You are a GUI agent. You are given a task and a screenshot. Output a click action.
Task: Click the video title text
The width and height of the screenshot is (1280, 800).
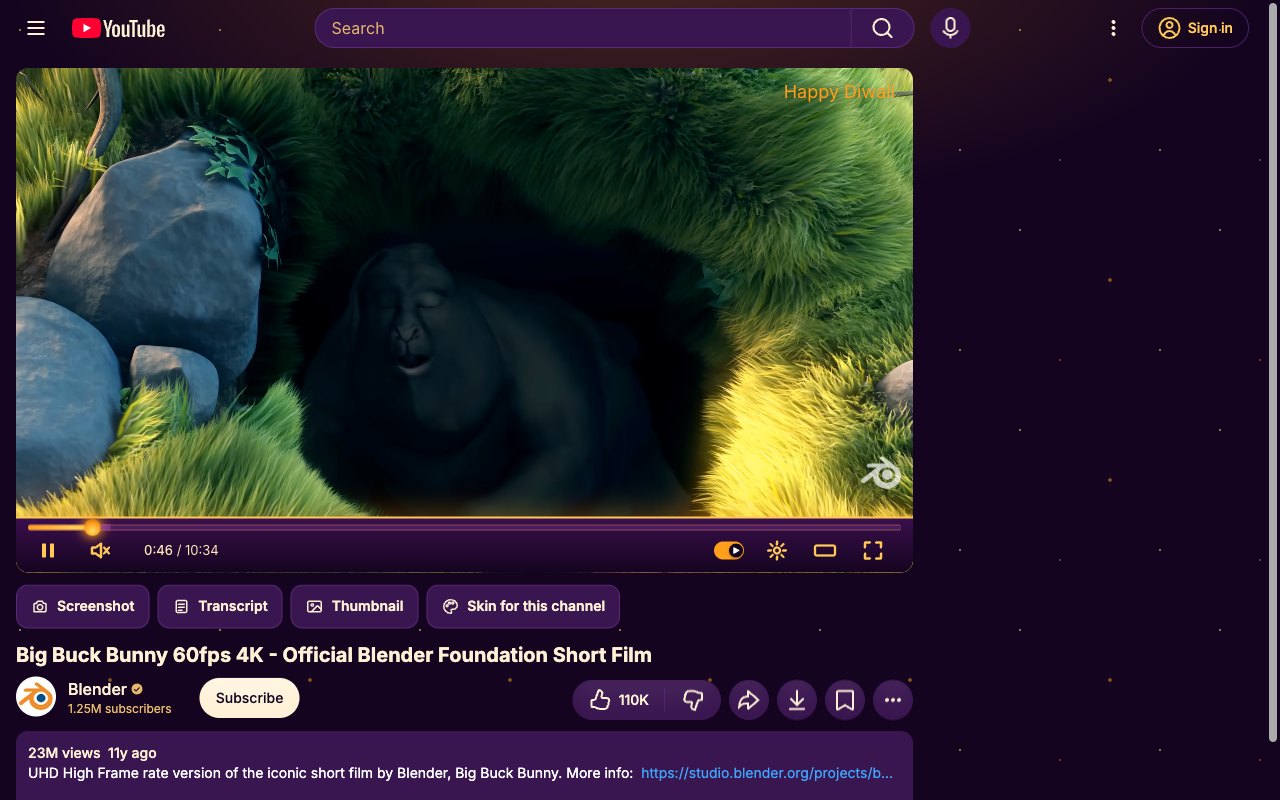[334, 655]
